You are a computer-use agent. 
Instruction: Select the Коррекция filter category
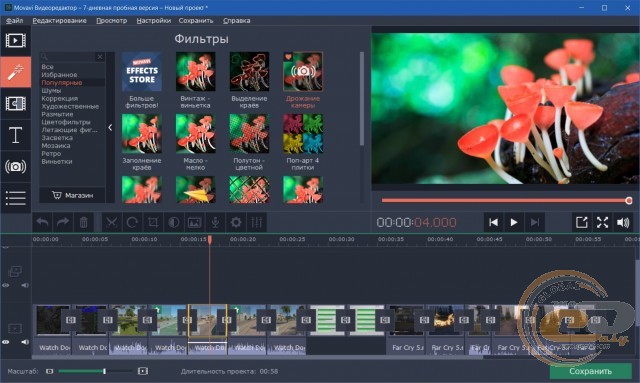[x=60, y=98]
